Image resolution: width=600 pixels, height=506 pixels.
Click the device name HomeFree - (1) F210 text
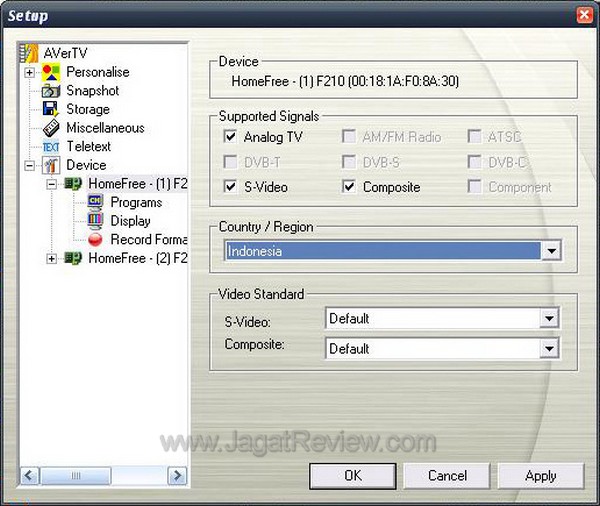click(345, 81)
